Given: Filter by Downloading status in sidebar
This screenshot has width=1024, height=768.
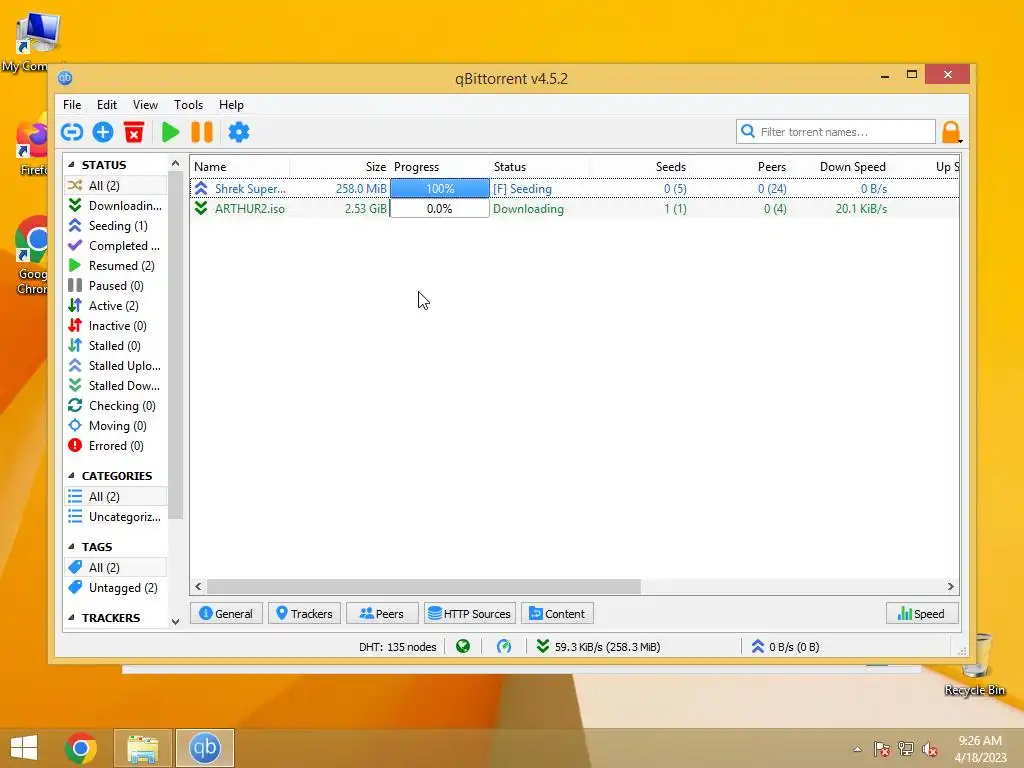Looking at the screenshot, I should pos(115,206).
